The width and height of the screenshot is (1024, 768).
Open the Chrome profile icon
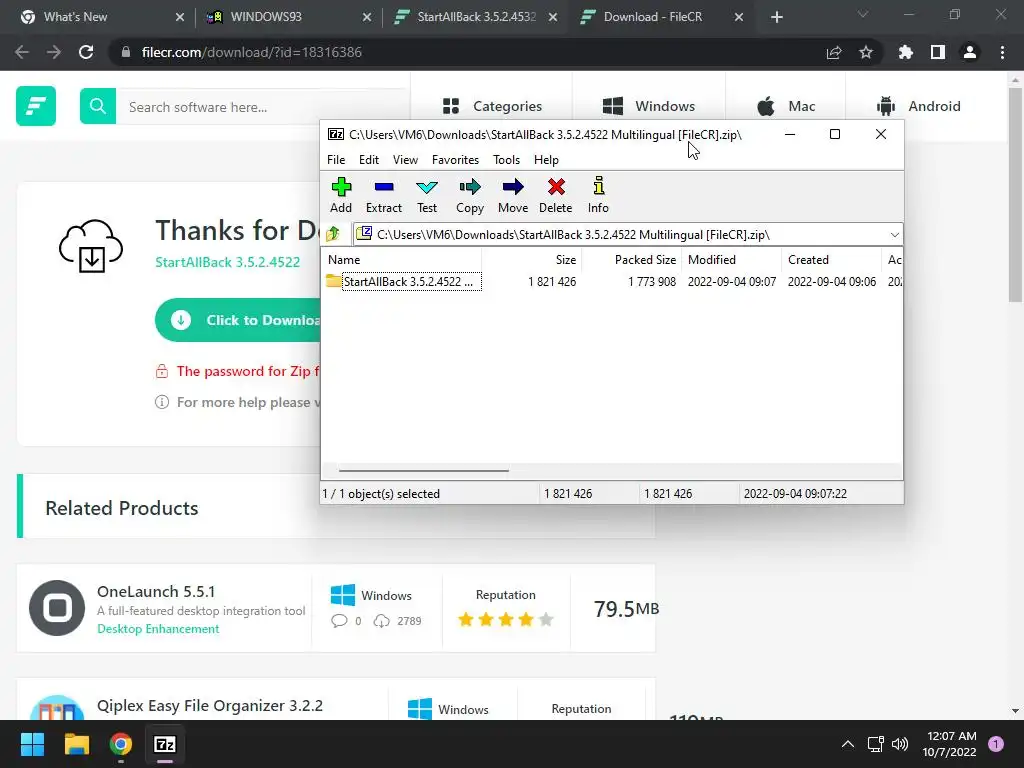coord(970,52)
